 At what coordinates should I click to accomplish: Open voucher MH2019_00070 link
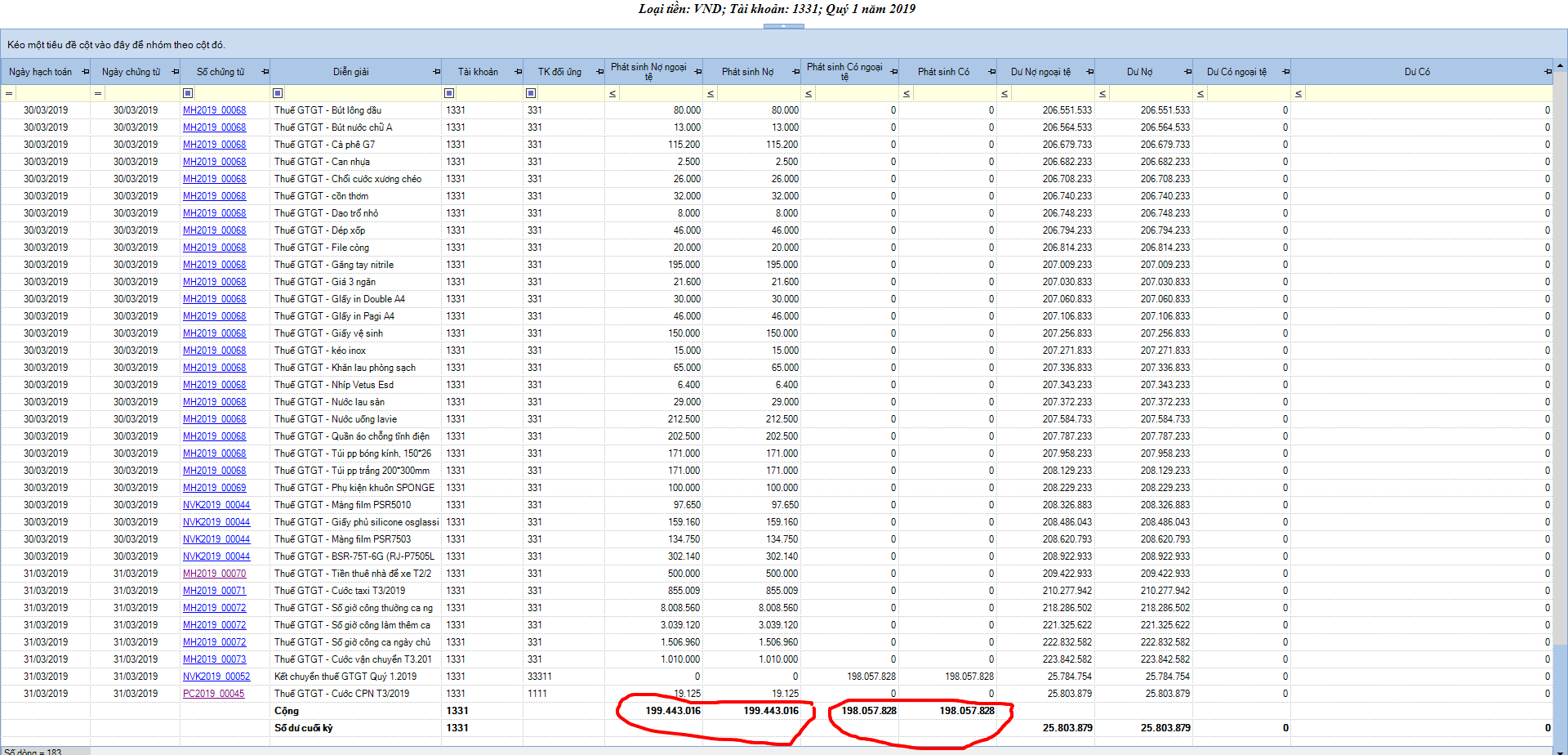click(x=214, y=574)
